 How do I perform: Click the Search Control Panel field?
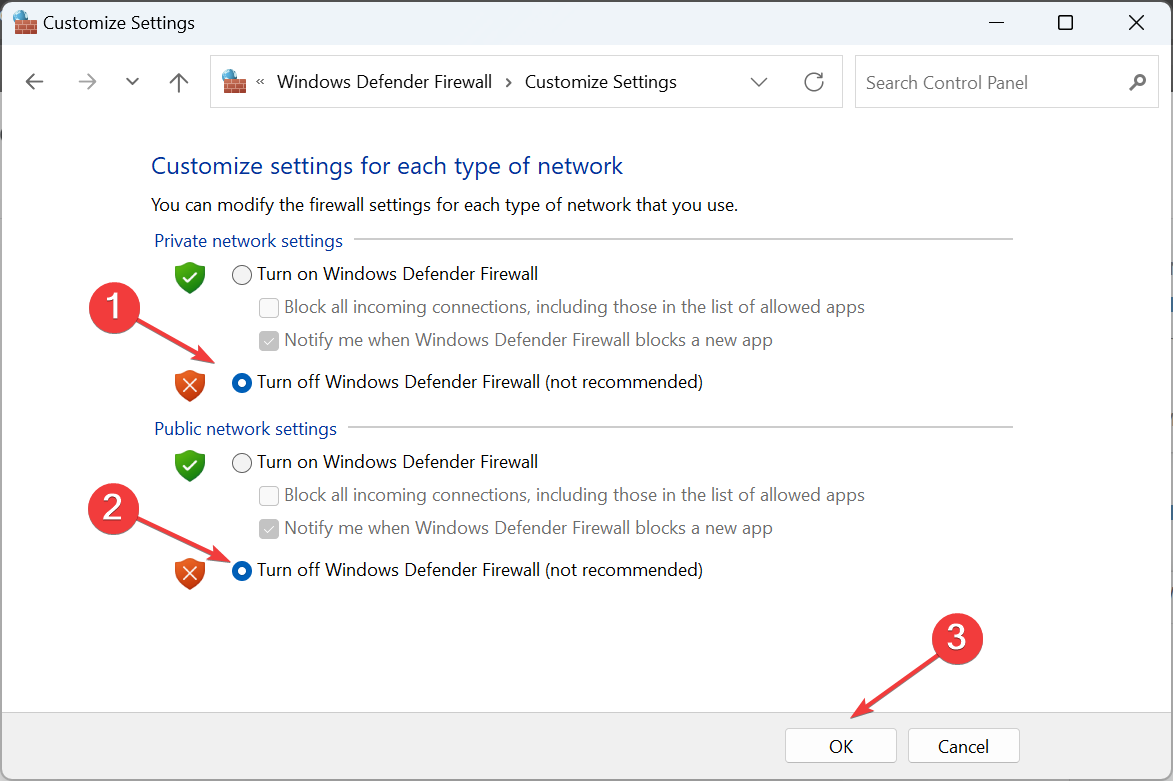(x=1006, y=82)
